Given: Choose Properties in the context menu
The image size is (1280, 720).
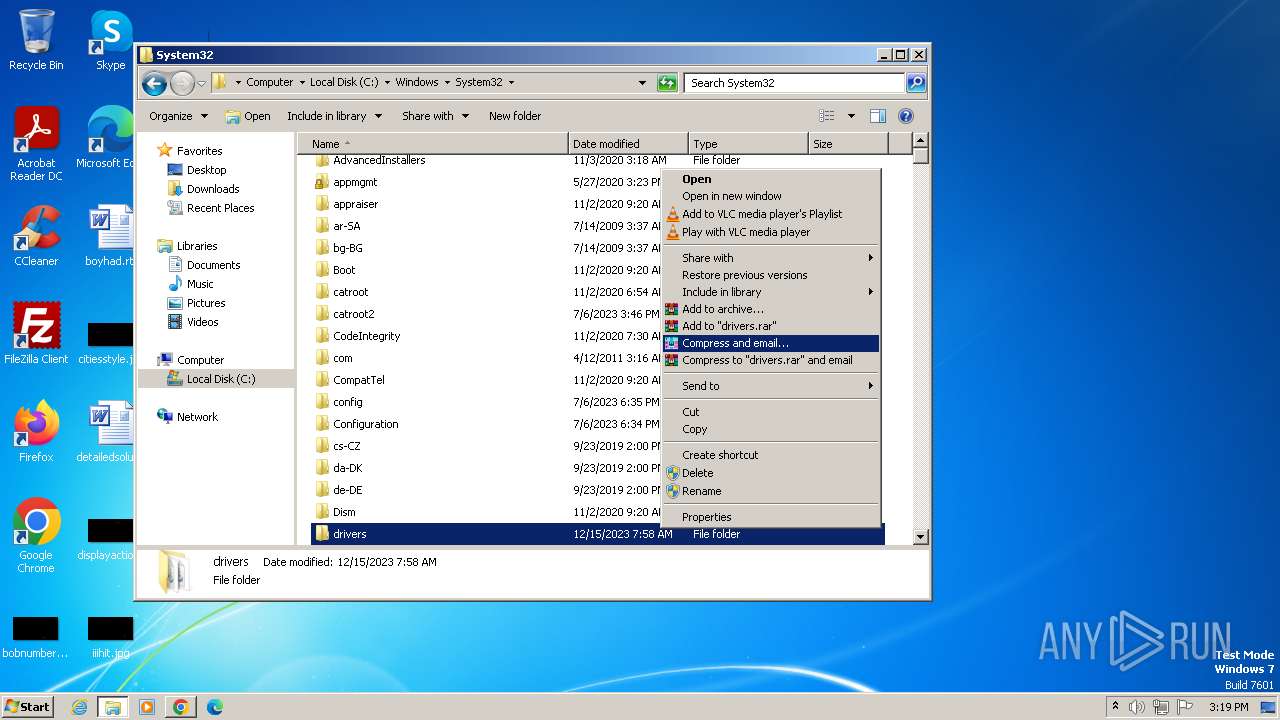Looking at the screenshot, I should point(706,517).
